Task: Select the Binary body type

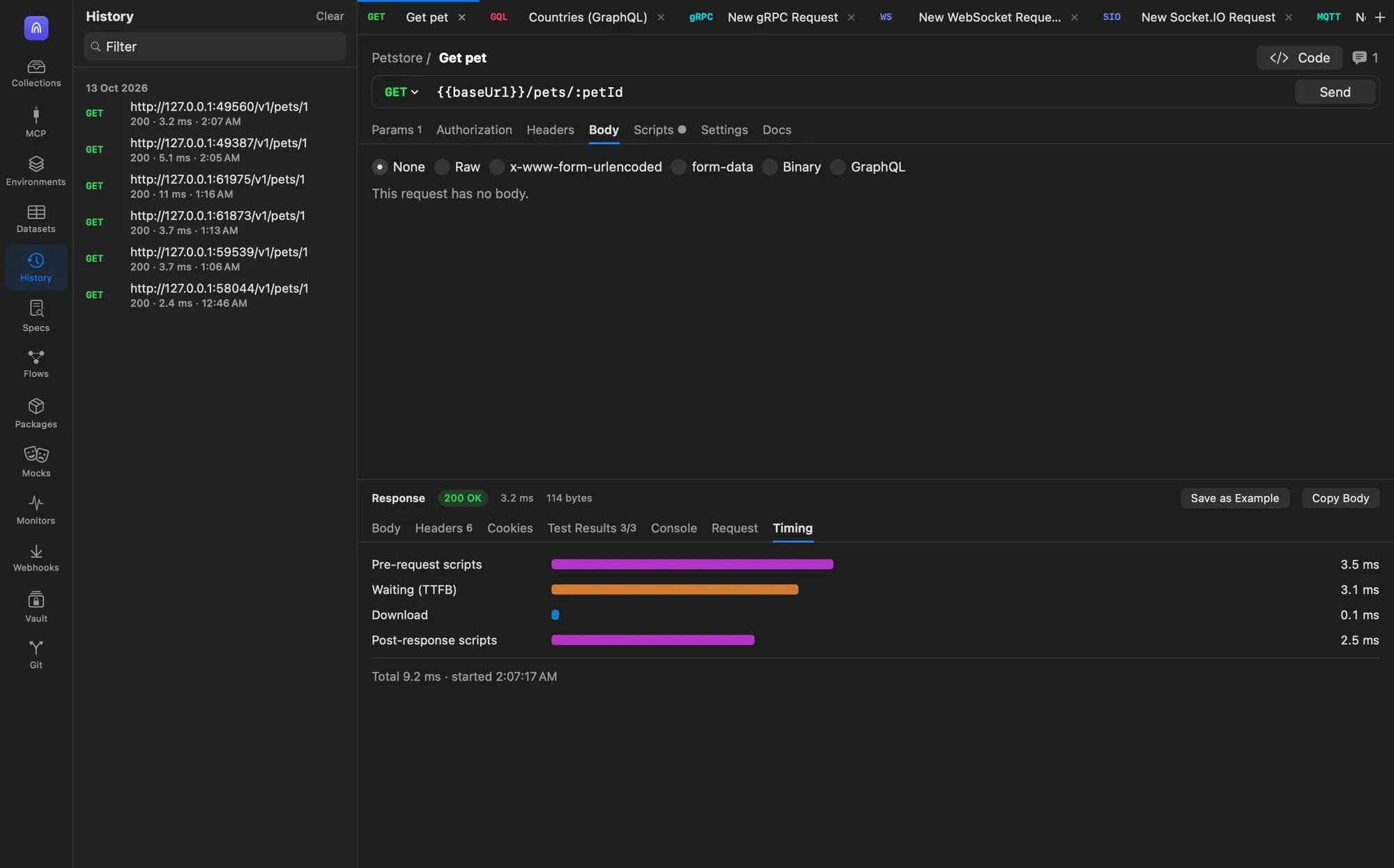Action: 792,167
